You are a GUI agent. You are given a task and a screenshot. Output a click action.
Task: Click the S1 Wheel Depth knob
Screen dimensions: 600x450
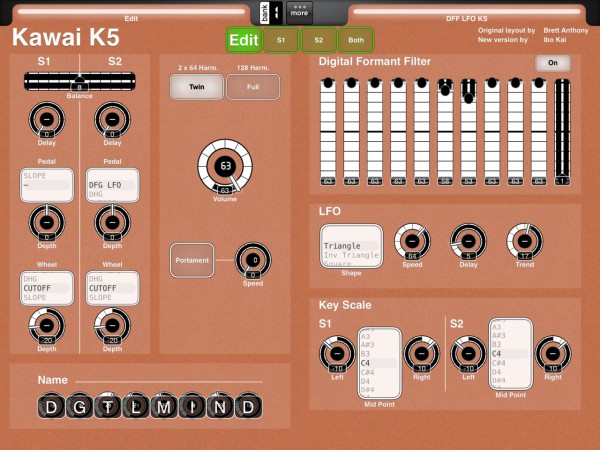47,326
